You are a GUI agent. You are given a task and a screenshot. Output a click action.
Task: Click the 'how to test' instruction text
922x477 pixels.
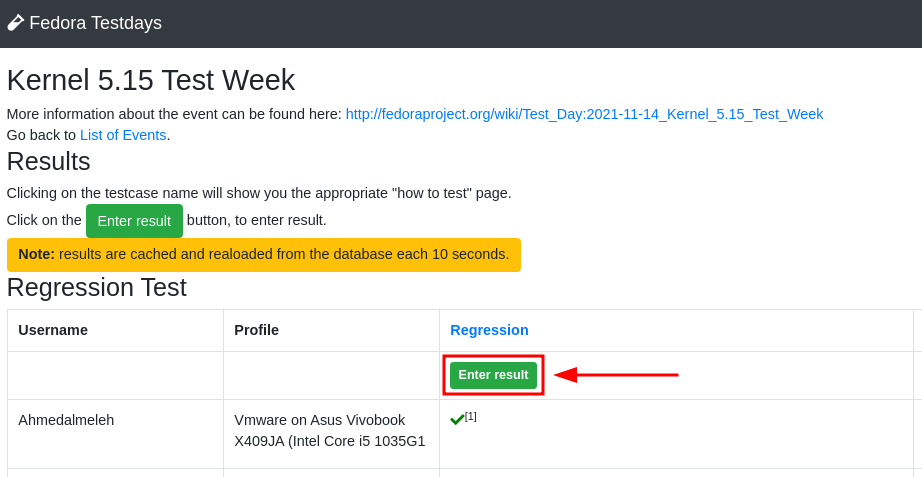point(259,193)
